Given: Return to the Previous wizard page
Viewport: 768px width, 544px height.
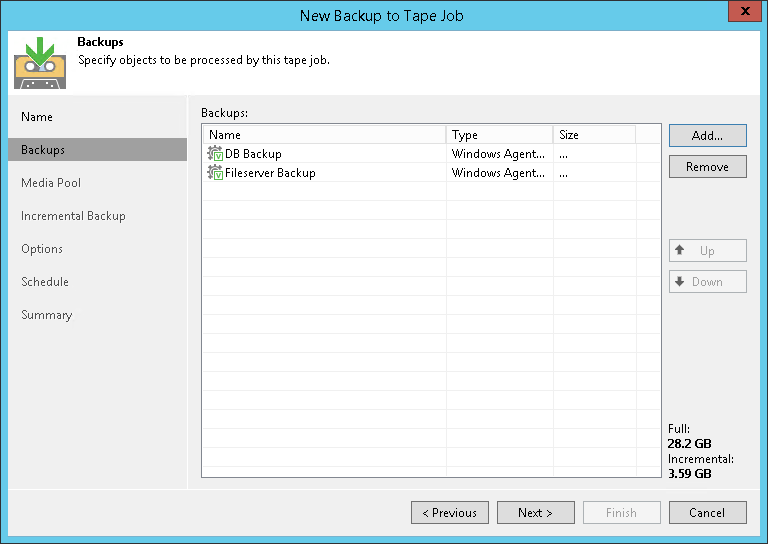Looking at the screenshot, I should pos(450,513).
